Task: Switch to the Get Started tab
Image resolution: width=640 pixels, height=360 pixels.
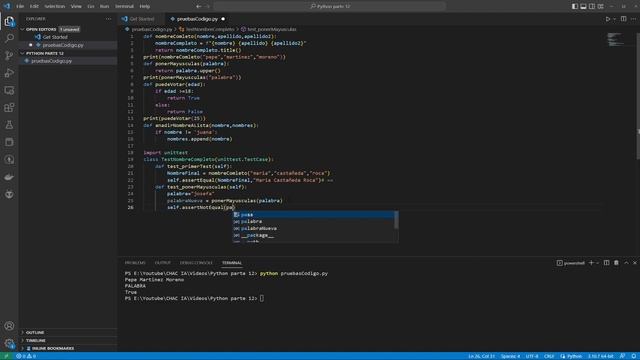Action: click(x=142, y=19)
